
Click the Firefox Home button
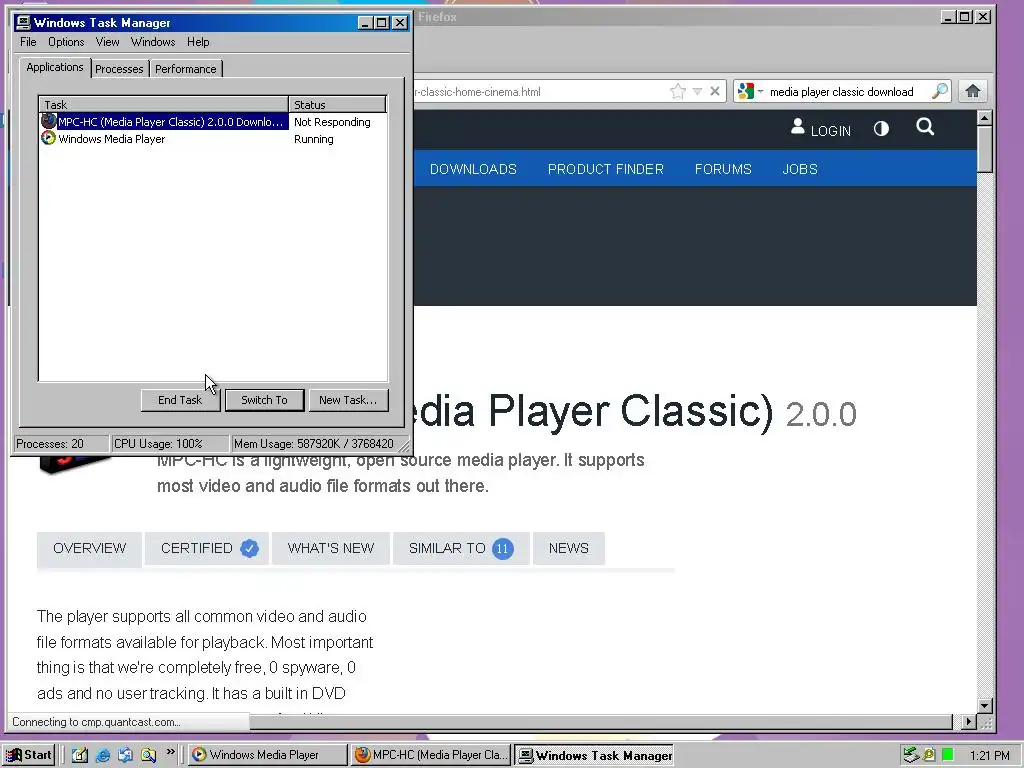[x=972, y=91]
